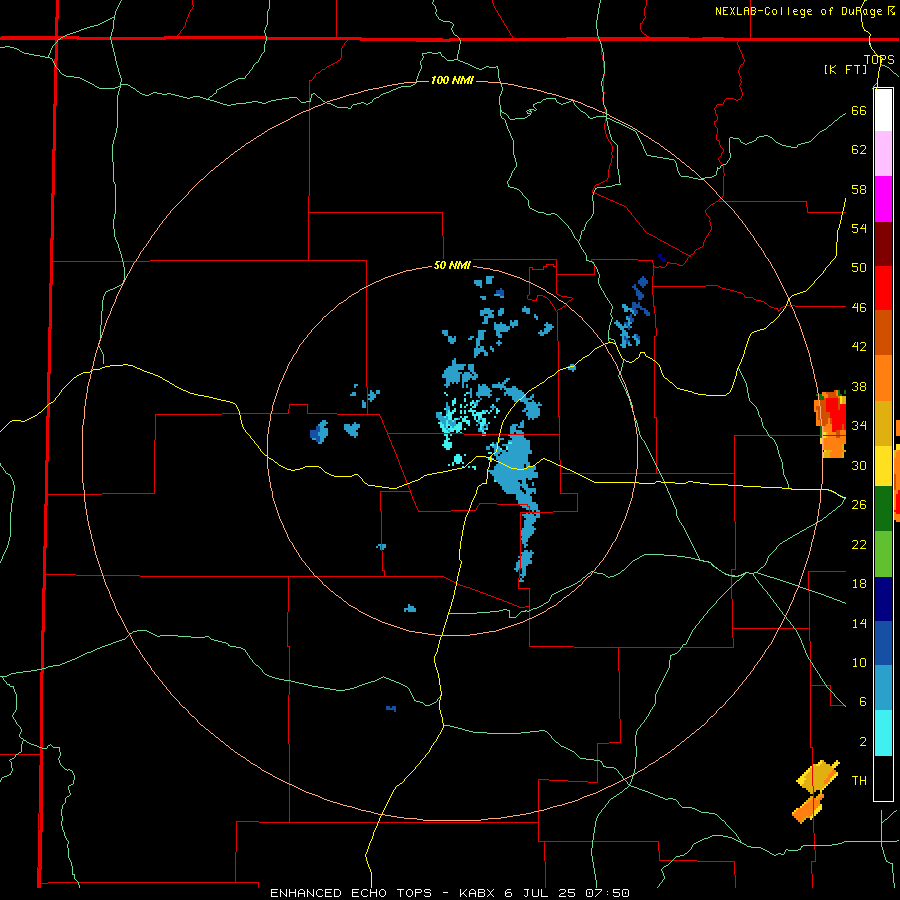The width and height of the screenshot is (900, 900).
Task: Click the '07:50' timestamp in the caption
Action: coord(608,893)
